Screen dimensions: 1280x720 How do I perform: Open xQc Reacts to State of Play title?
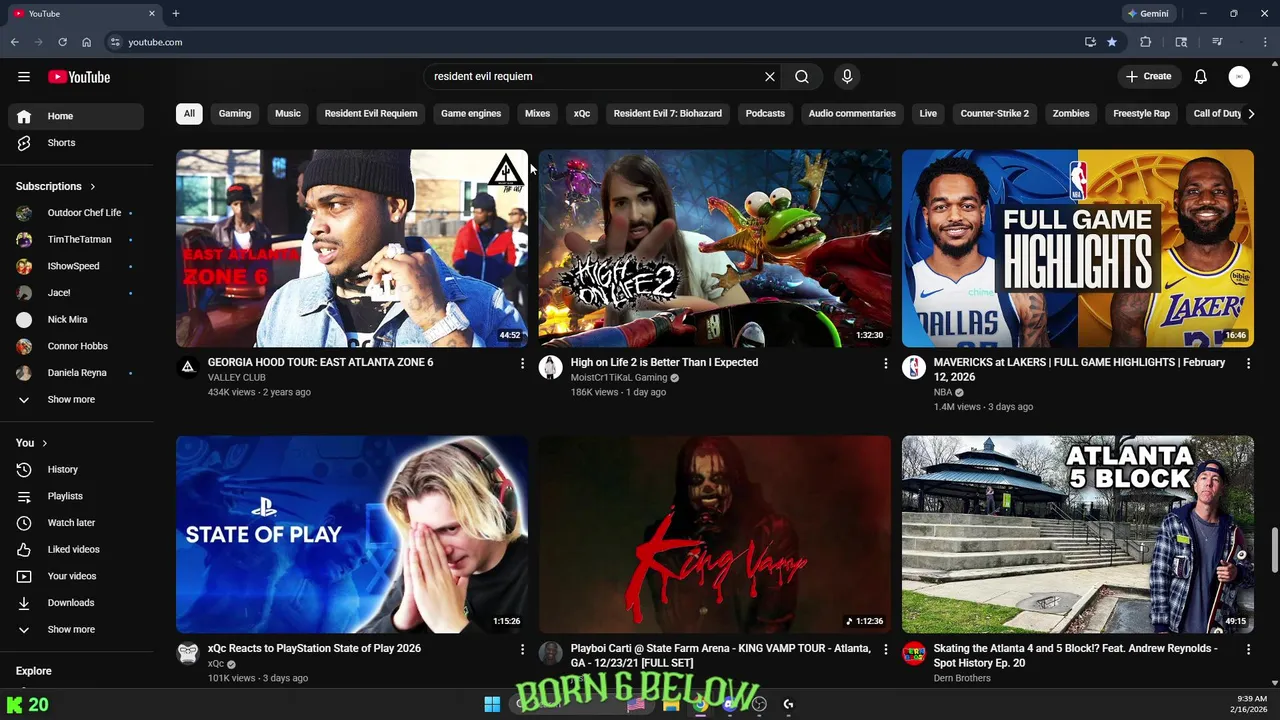click(314, 649)
